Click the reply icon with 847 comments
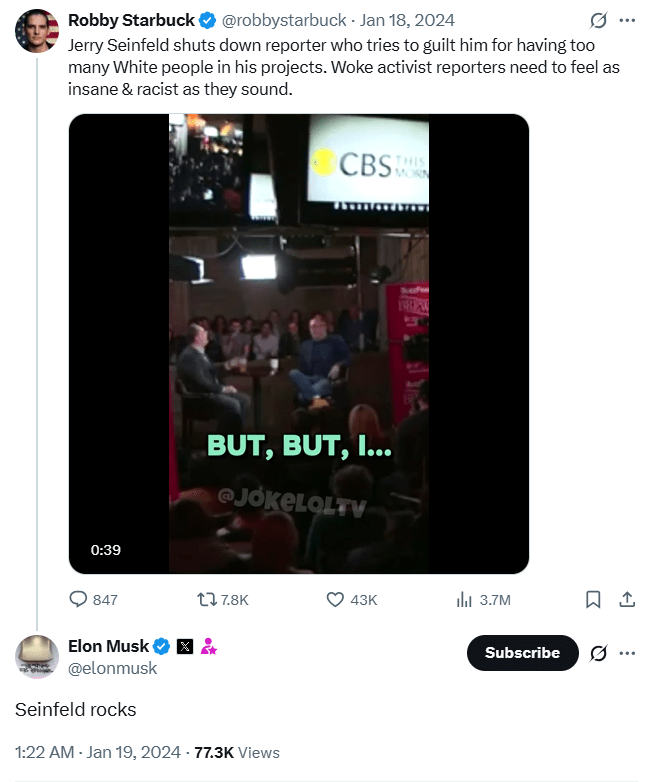Viewport: 651px width, 782px height. tap(80, 599)
